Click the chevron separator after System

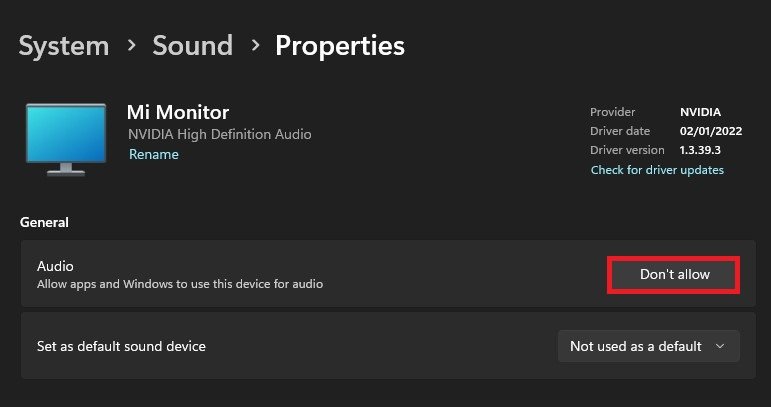[x=131, y=46]
